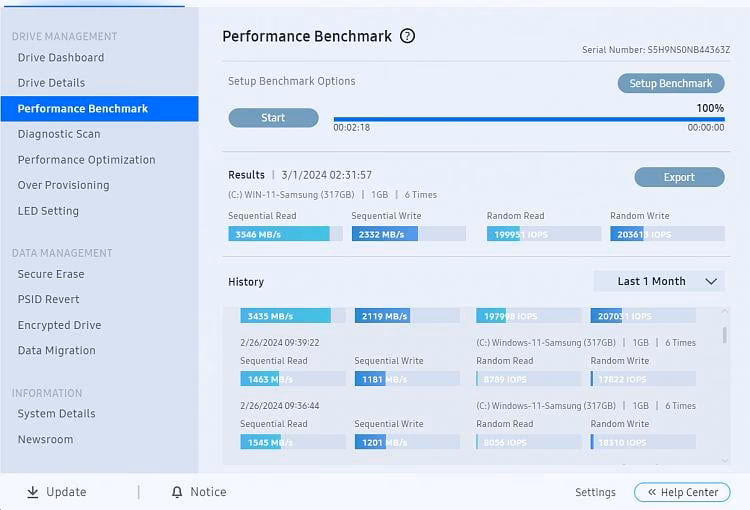Open Data Migration page

pyautogui.click(x=57, y=351)
